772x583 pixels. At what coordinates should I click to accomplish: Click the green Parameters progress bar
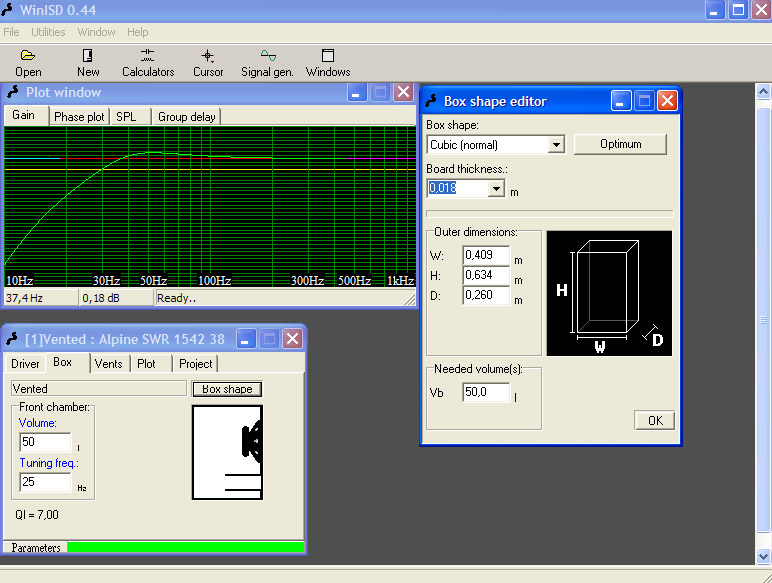pyautogui.click(x=184, y=547)
